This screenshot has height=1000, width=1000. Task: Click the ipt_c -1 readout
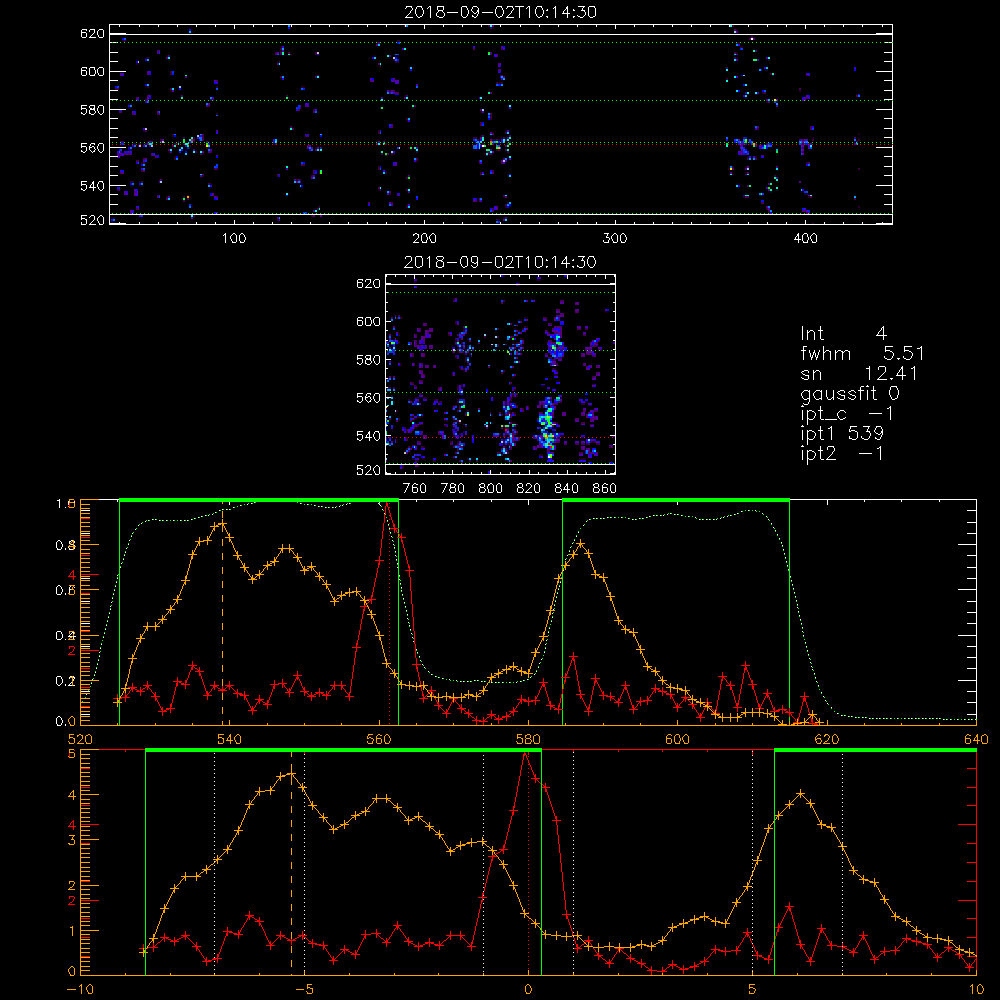pos(847,414)
